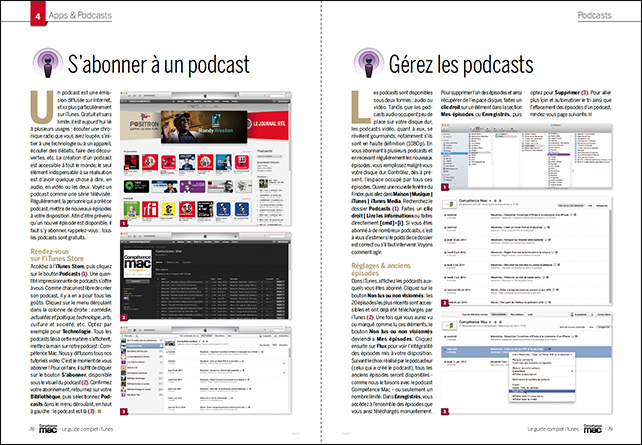Click the red page number 4 tab
642x445 pixels.
11,17
